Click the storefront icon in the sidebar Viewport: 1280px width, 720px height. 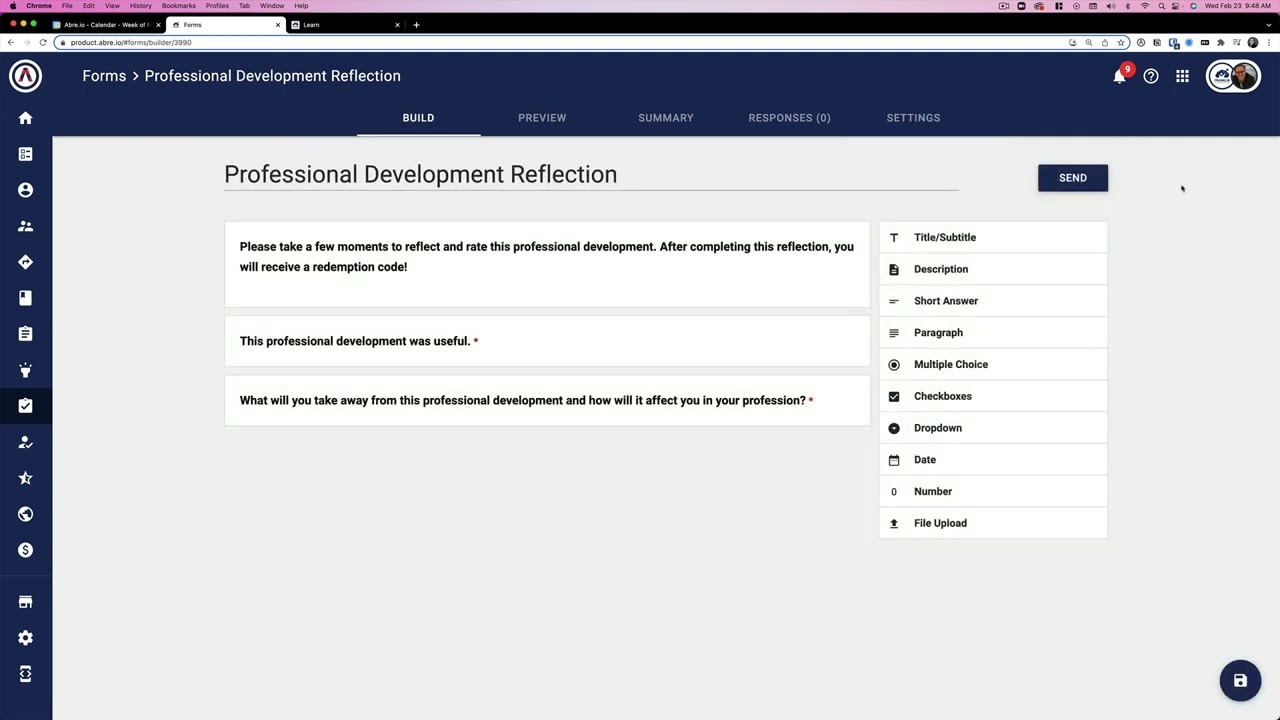point(26,602)
